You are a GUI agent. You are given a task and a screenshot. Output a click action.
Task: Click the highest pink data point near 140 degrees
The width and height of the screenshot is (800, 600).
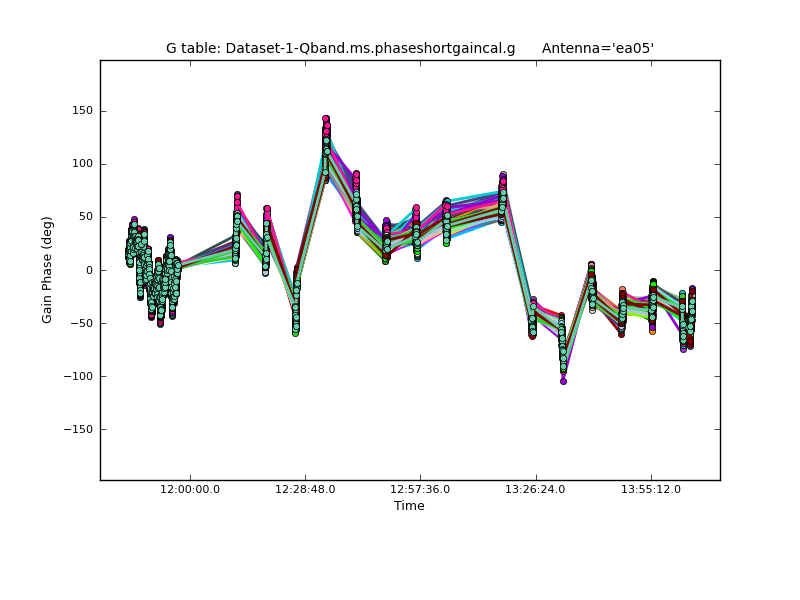(326, 119)
